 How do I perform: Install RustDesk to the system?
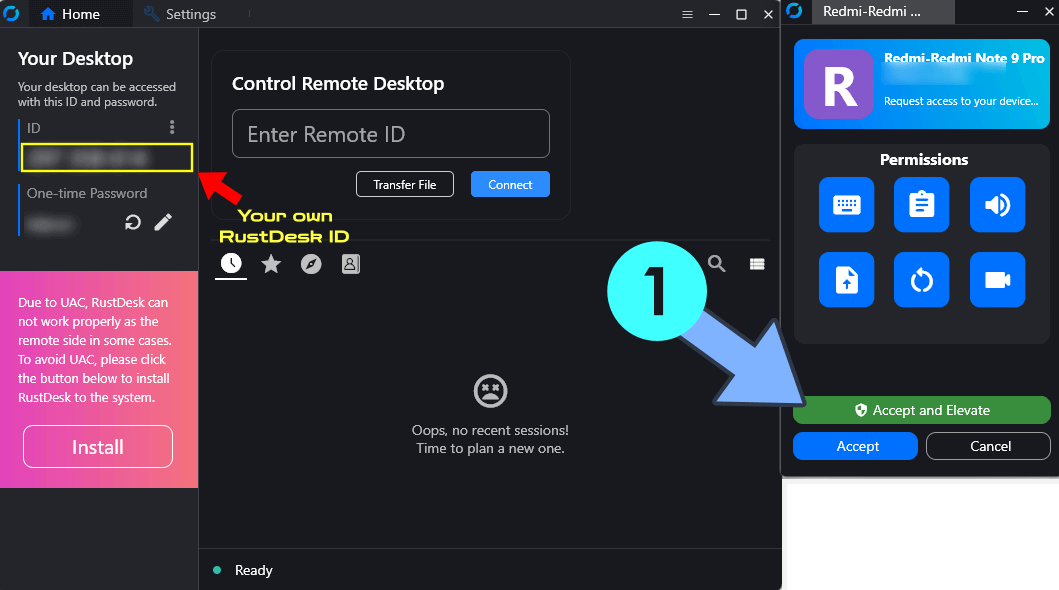pyautogui.click(x=98, y=446)
